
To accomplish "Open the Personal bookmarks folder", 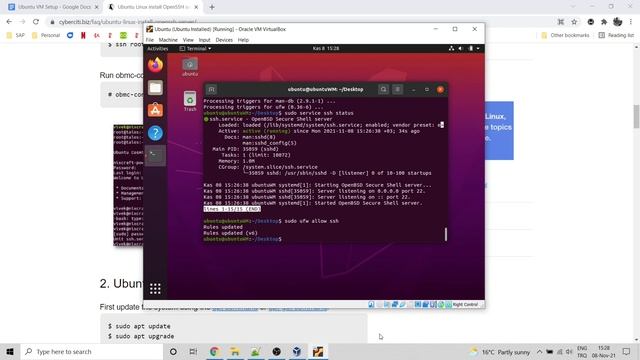I will click(x=46, y=36).
